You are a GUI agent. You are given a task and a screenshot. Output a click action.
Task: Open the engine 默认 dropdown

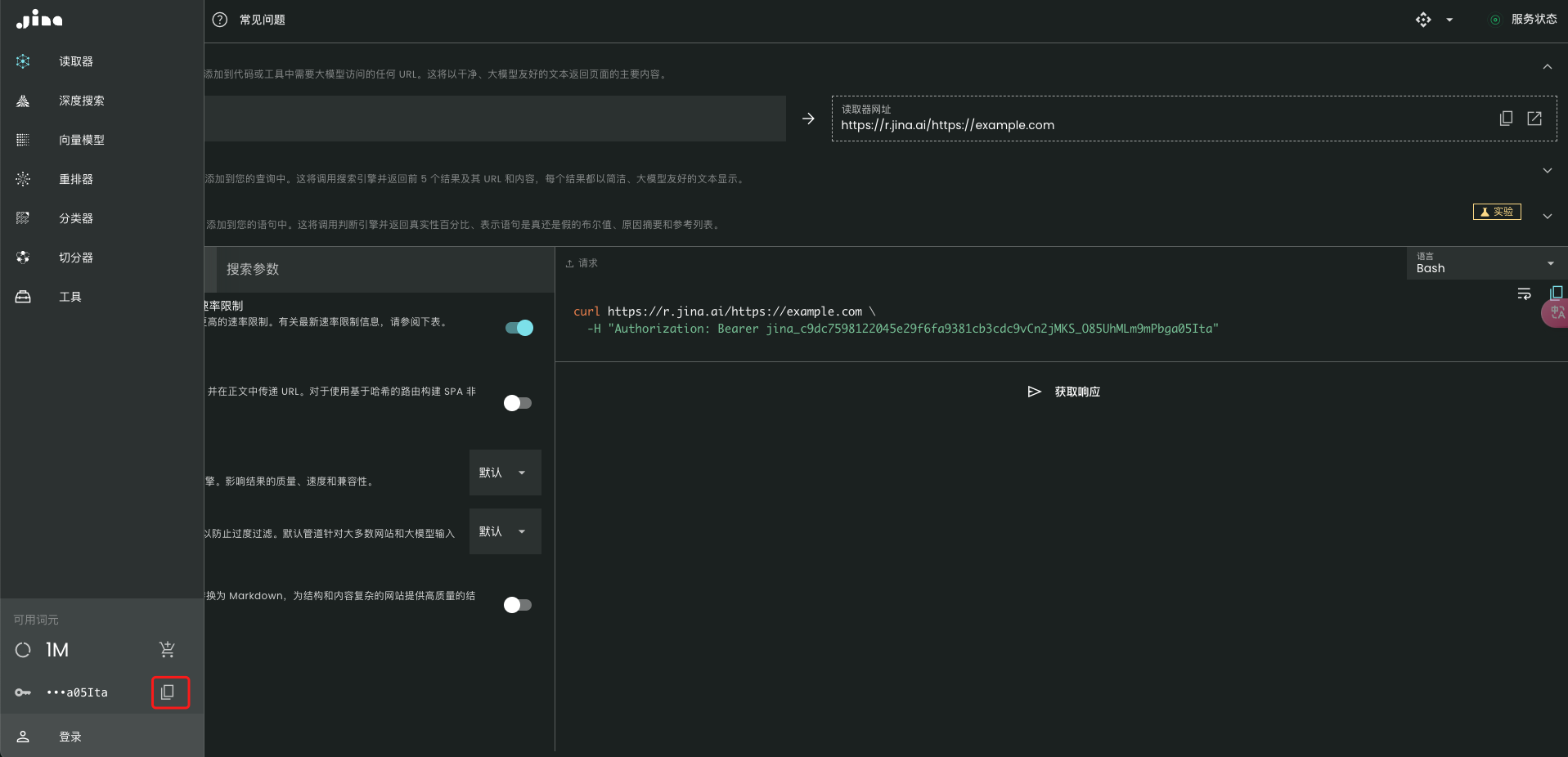click(x=505, y=473)
